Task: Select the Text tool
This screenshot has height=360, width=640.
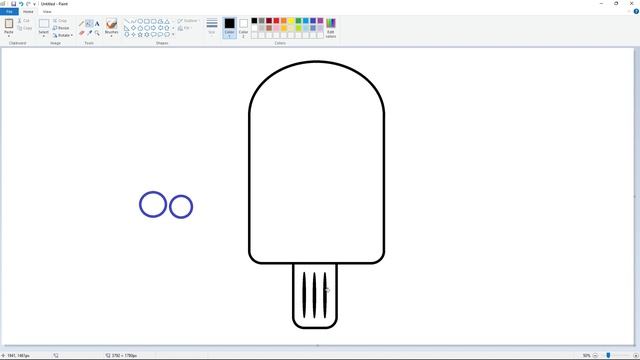Action: (97, 24)
